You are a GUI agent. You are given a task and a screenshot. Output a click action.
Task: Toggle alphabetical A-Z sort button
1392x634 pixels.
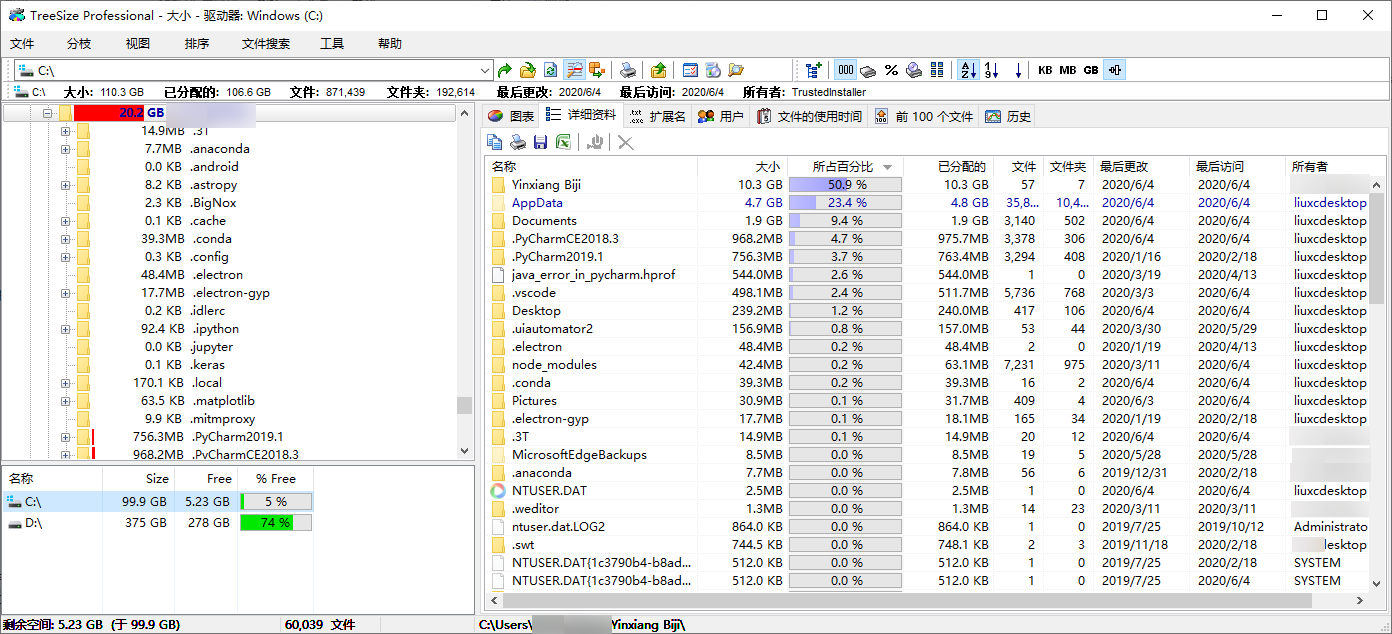coord(968,70)
